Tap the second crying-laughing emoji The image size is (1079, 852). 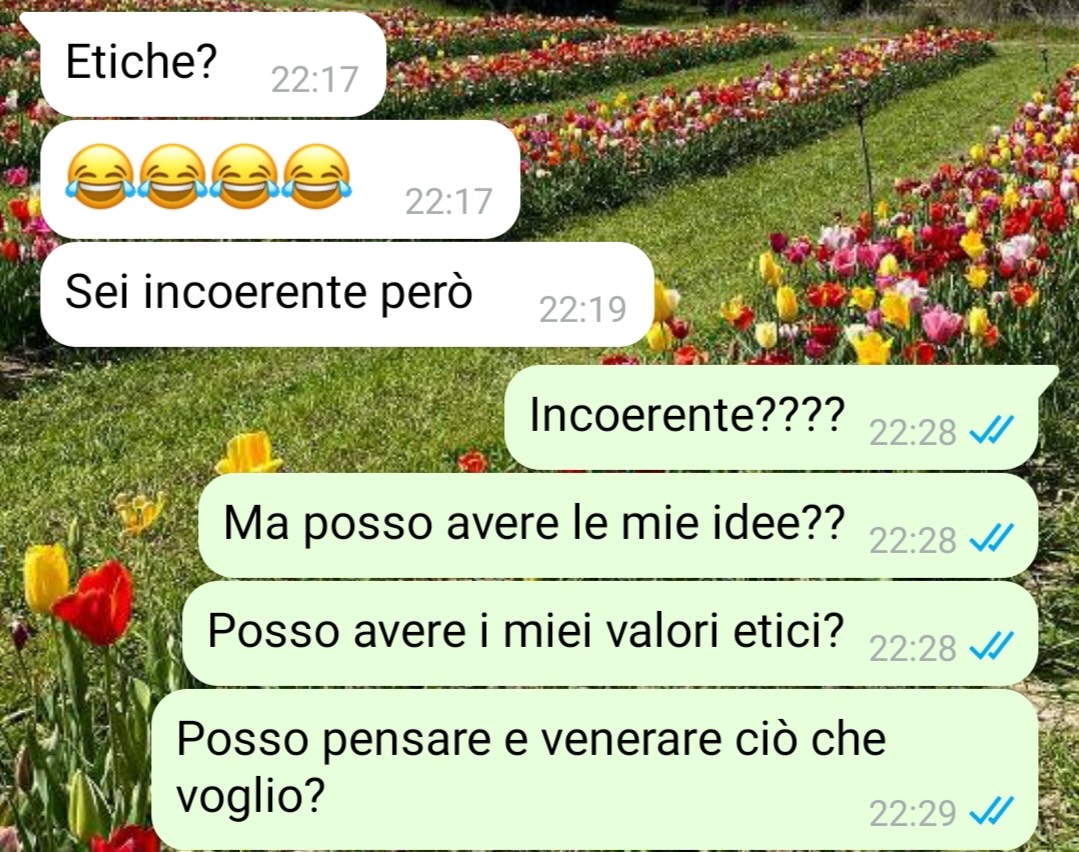click(x=173, y=176)
